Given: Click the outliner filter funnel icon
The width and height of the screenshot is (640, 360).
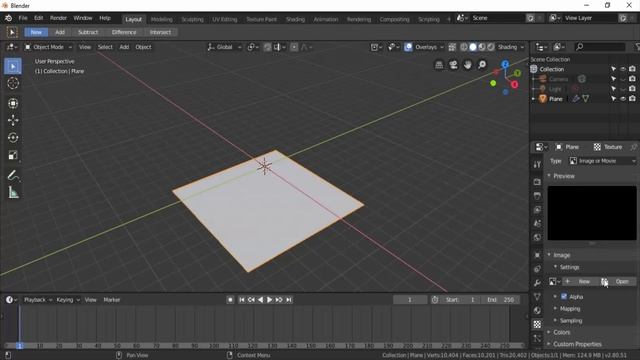Looking at the screenshot, I should pos(637,47).
